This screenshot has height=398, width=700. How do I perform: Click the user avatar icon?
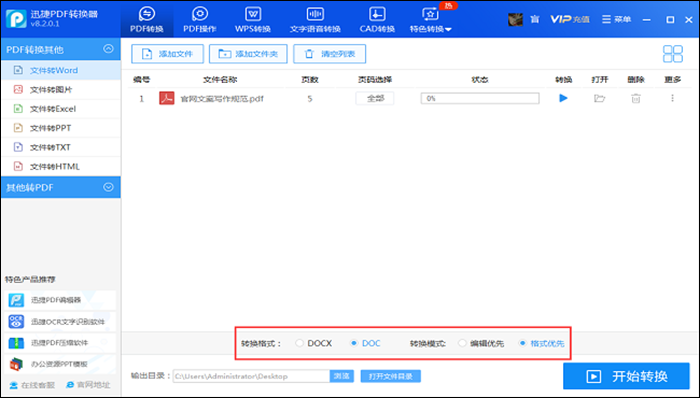515,19
